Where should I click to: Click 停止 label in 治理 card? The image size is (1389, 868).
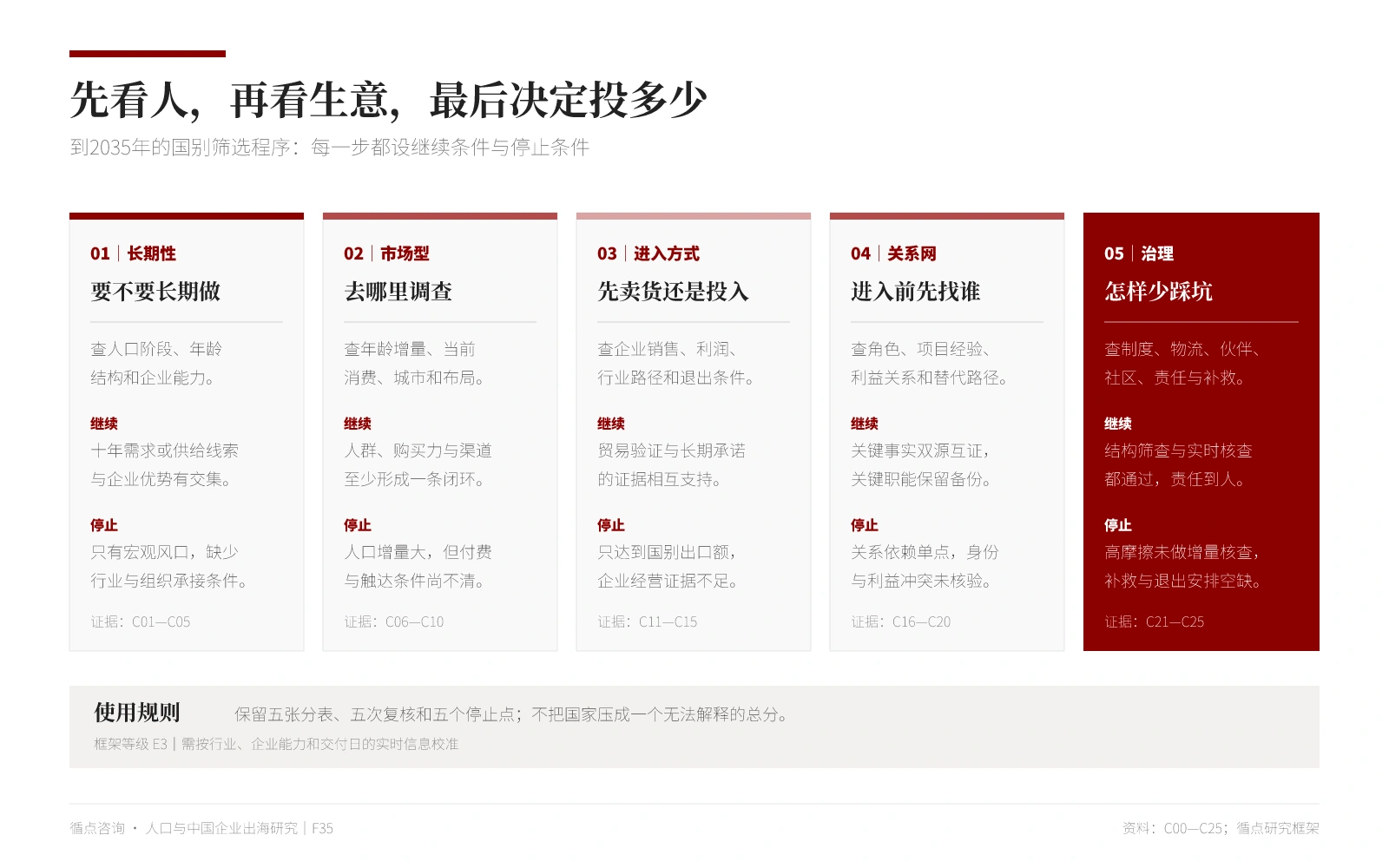[x=1118, y=525]
